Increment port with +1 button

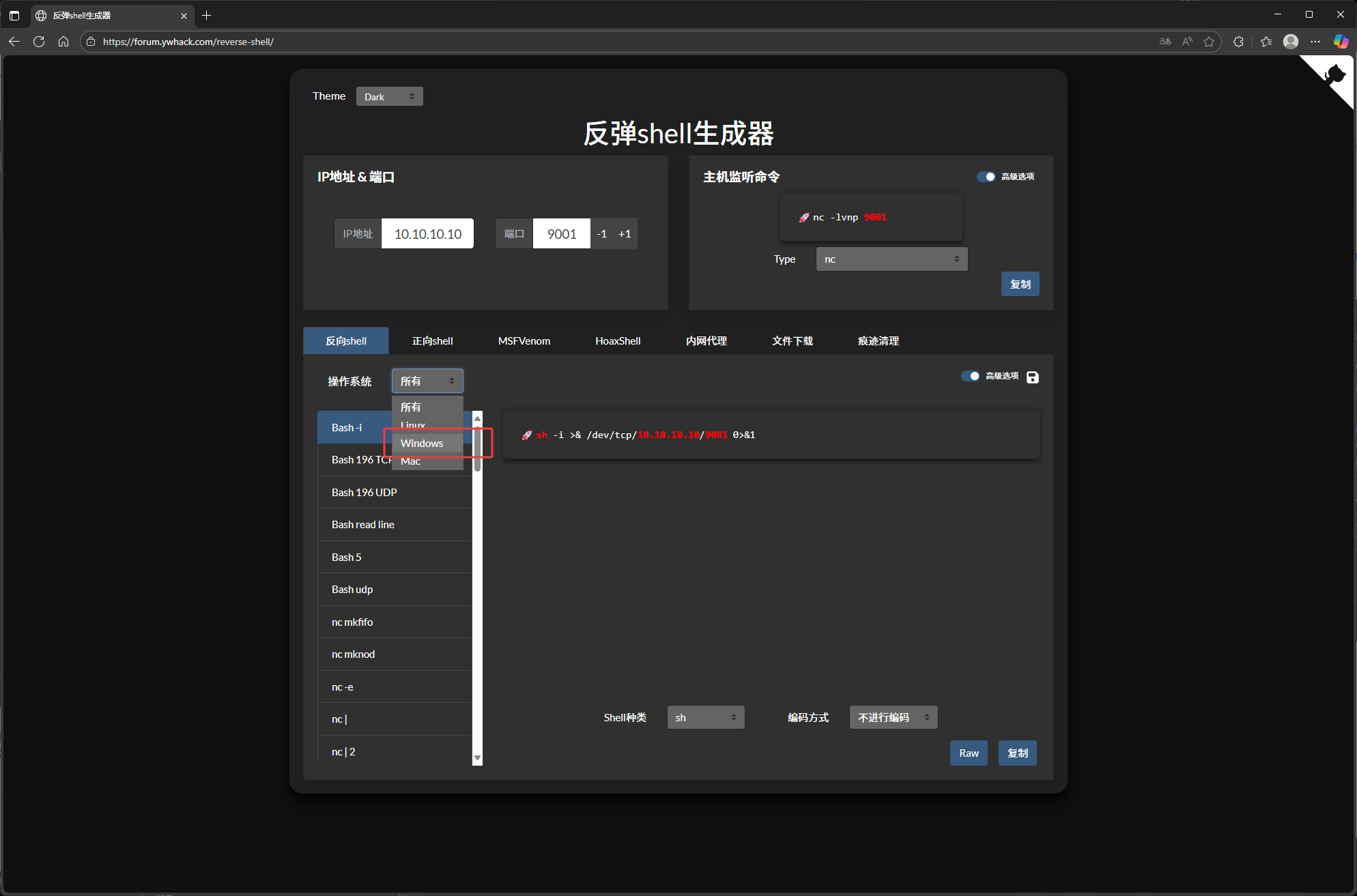pyautogui.click(x=624, y=234)
